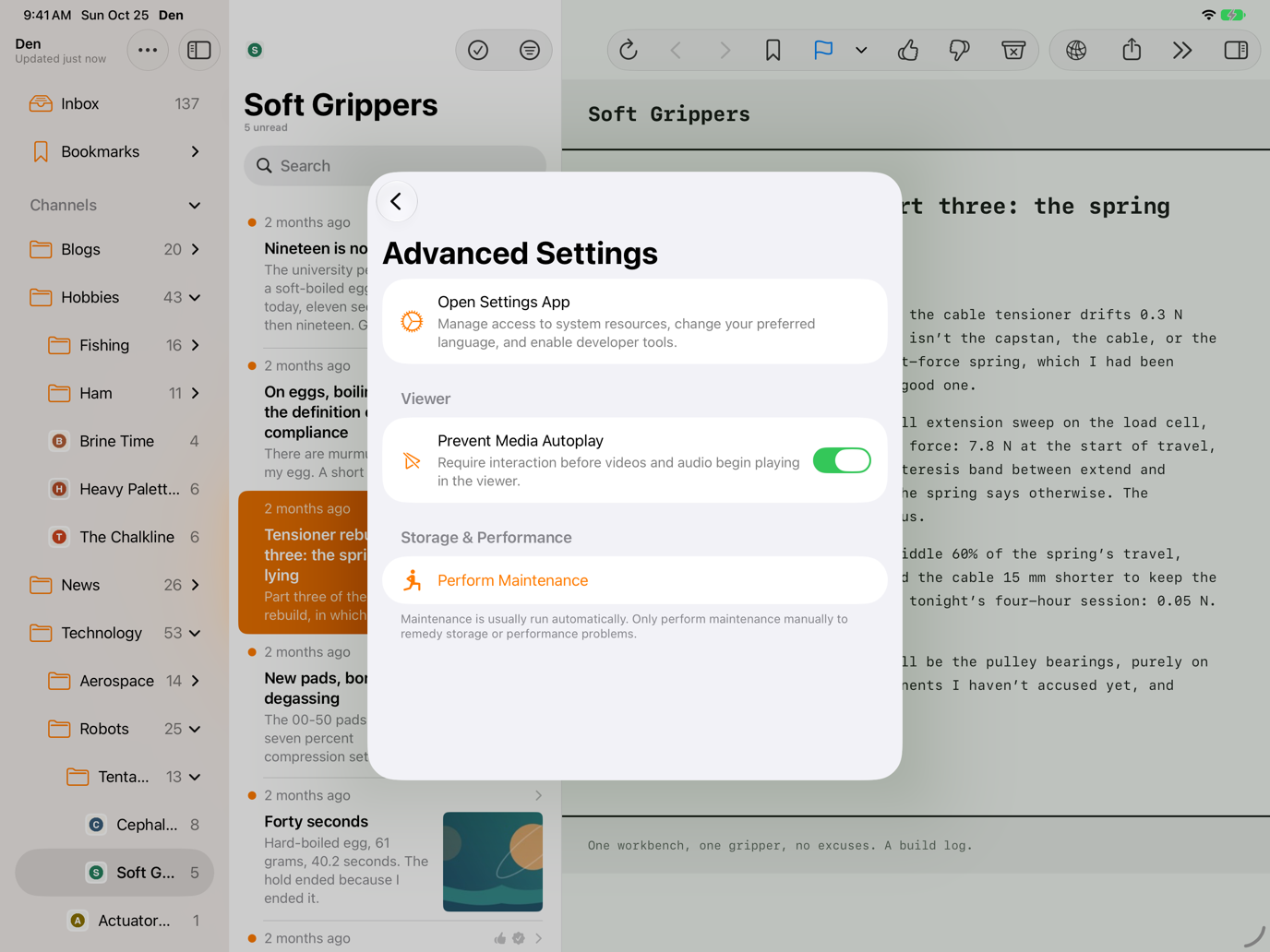Open Settings App row
The height and width of the screenshot is (952, 1270).
pyautogui.click(x=635, y=321)
